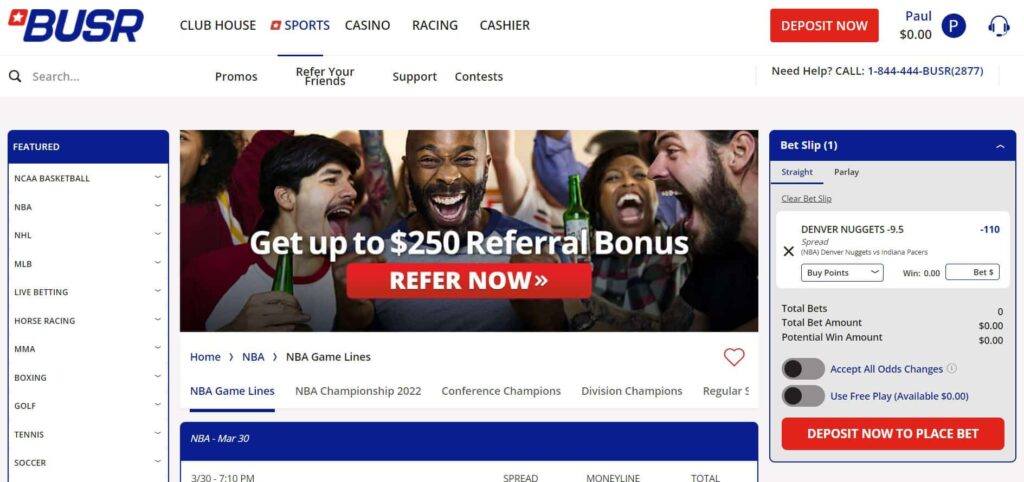Viewport: 1024px width, 482px height.
Task: Toggle Use Free Play switch
Action: [803, 396]
